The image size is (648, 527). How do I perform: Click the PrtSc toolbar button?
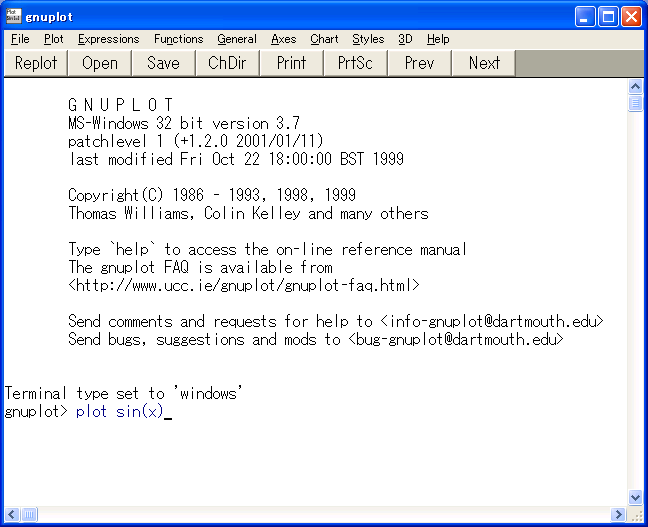coord(356,63)
